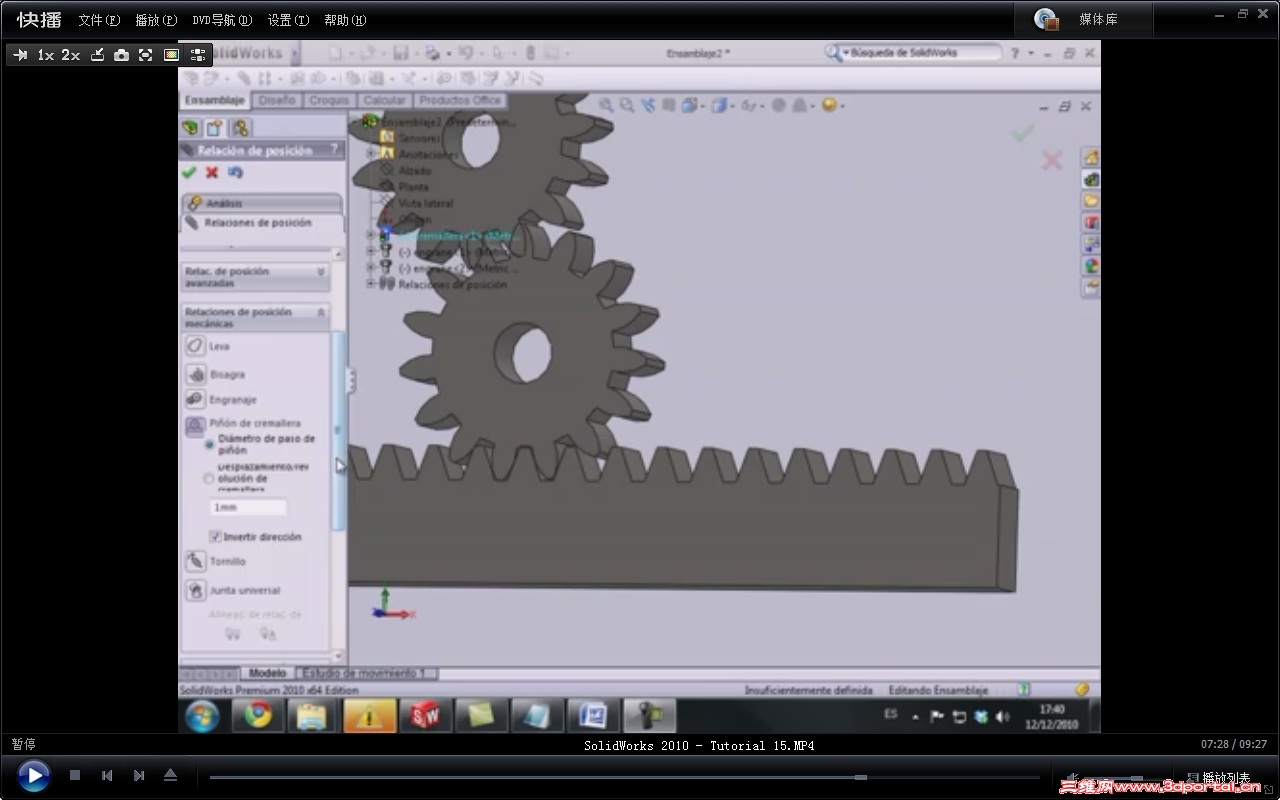Toggle fullscreen from the overlay toolbar

pos(146,55)
